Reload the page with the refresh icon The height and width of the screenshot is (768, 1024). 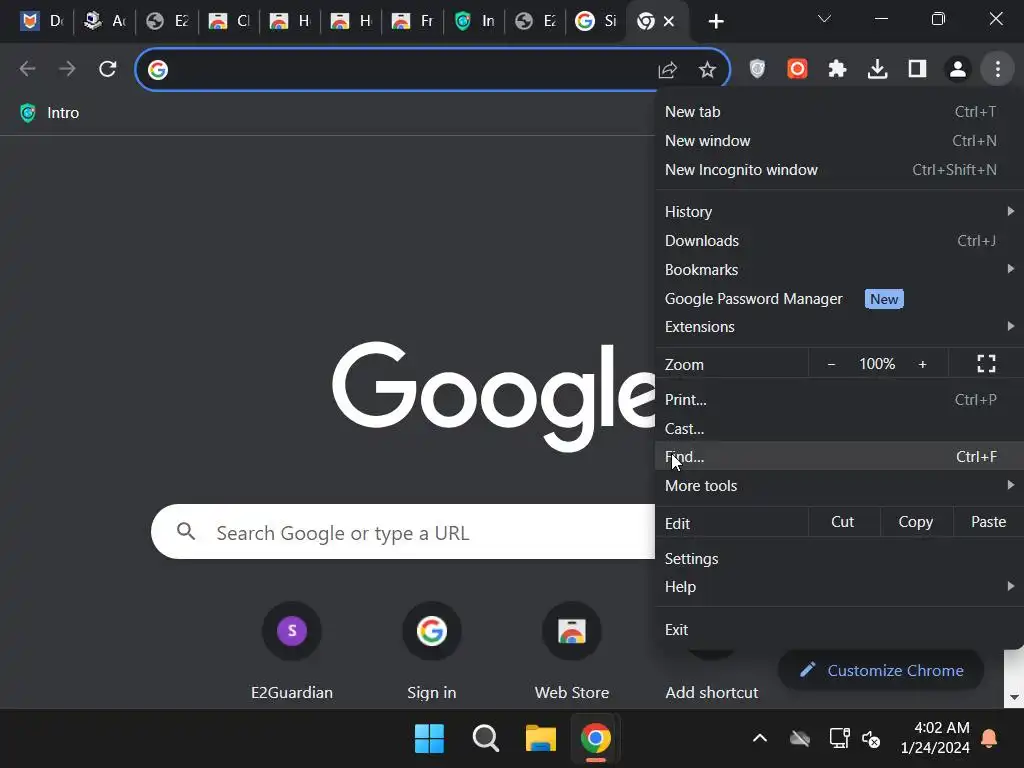pyautogui.click(x=108, y=69)
